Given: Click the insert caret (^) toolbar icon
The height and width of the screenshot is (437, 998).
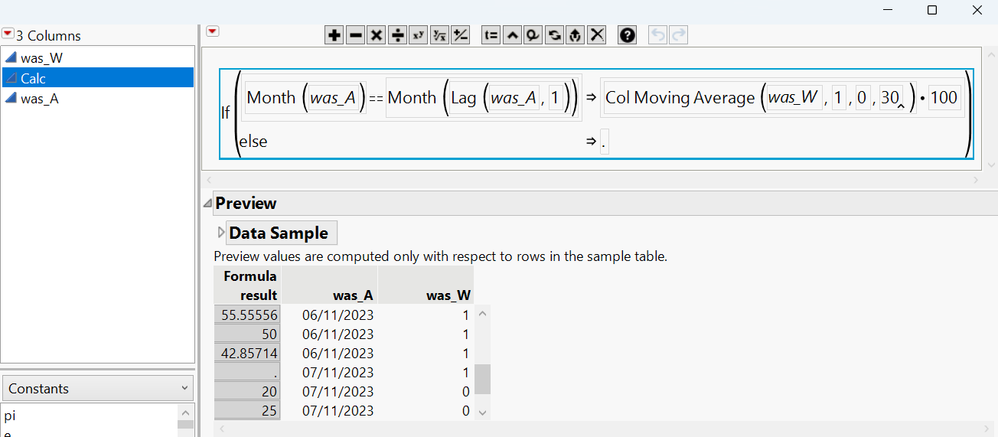Looking at the screenshot, I should click(512, 35).
